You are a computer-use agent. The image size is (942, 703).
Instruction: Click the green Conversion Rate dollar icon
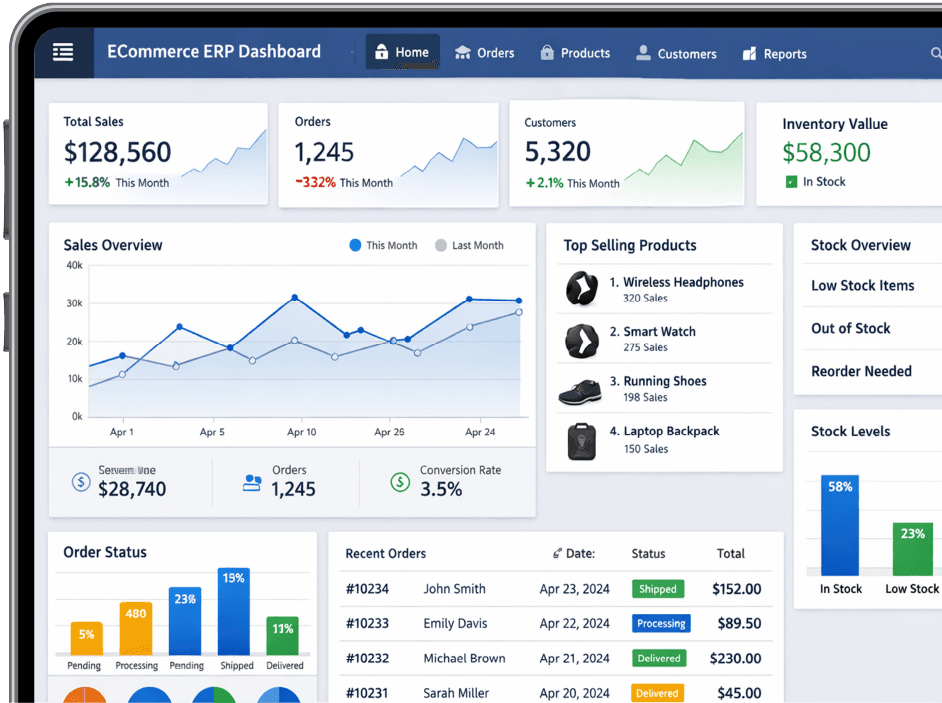[x=400, y=481]
